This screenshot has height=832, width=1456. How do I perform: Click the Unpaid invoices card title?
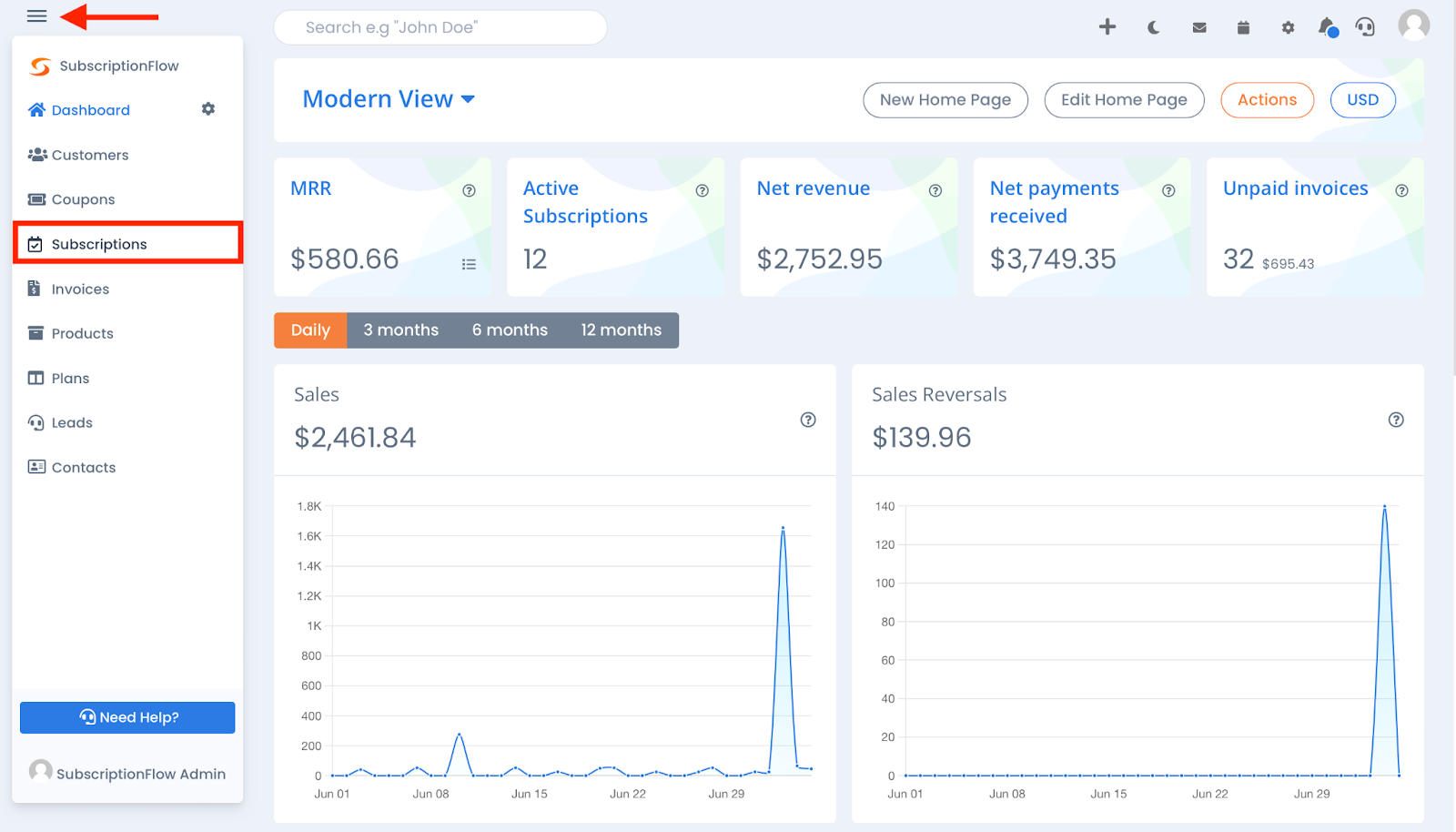pyautogui.click(x=1295, y=188)
